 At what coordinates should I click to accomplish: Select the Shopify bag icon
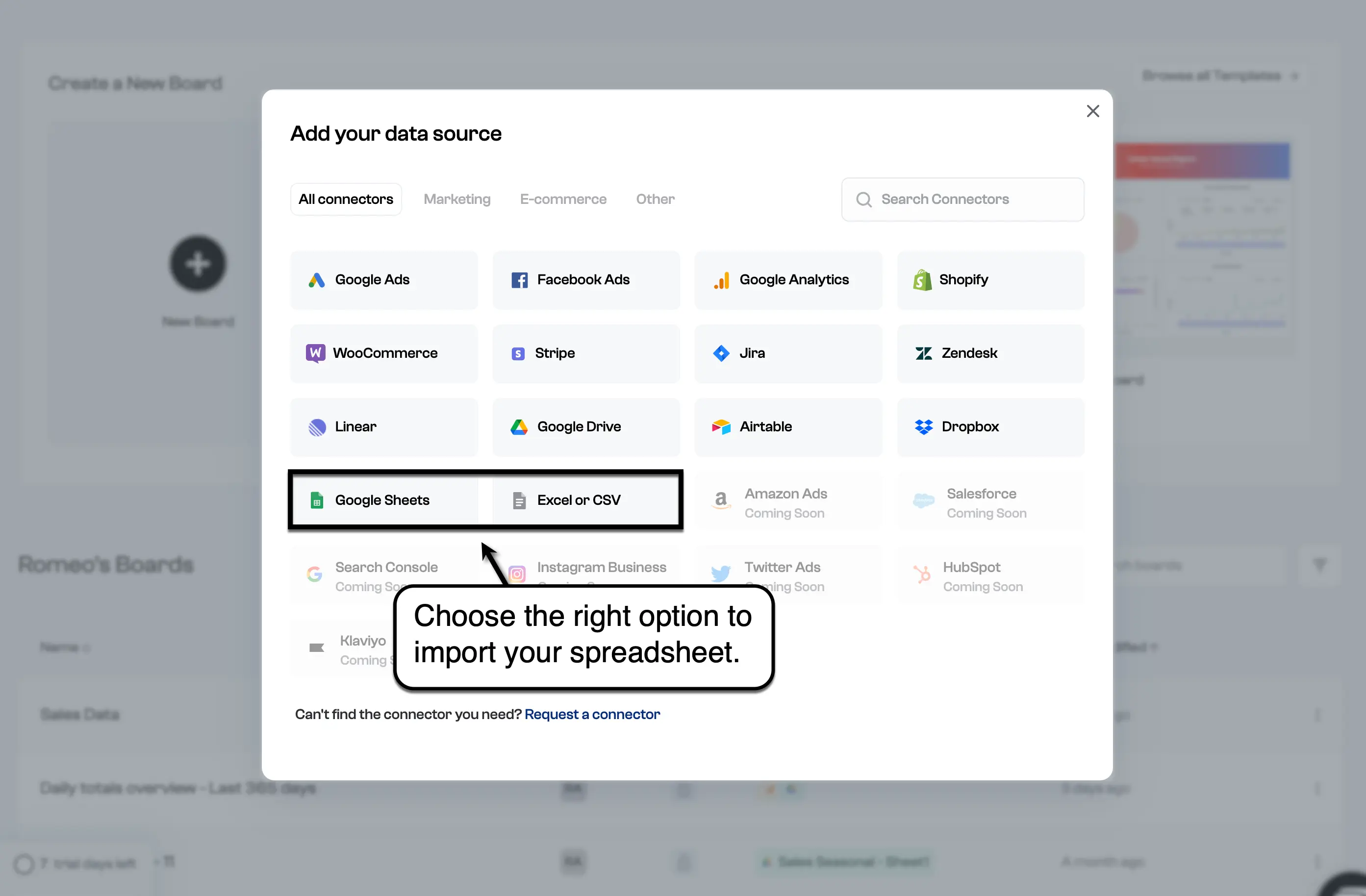click(922, 280)
